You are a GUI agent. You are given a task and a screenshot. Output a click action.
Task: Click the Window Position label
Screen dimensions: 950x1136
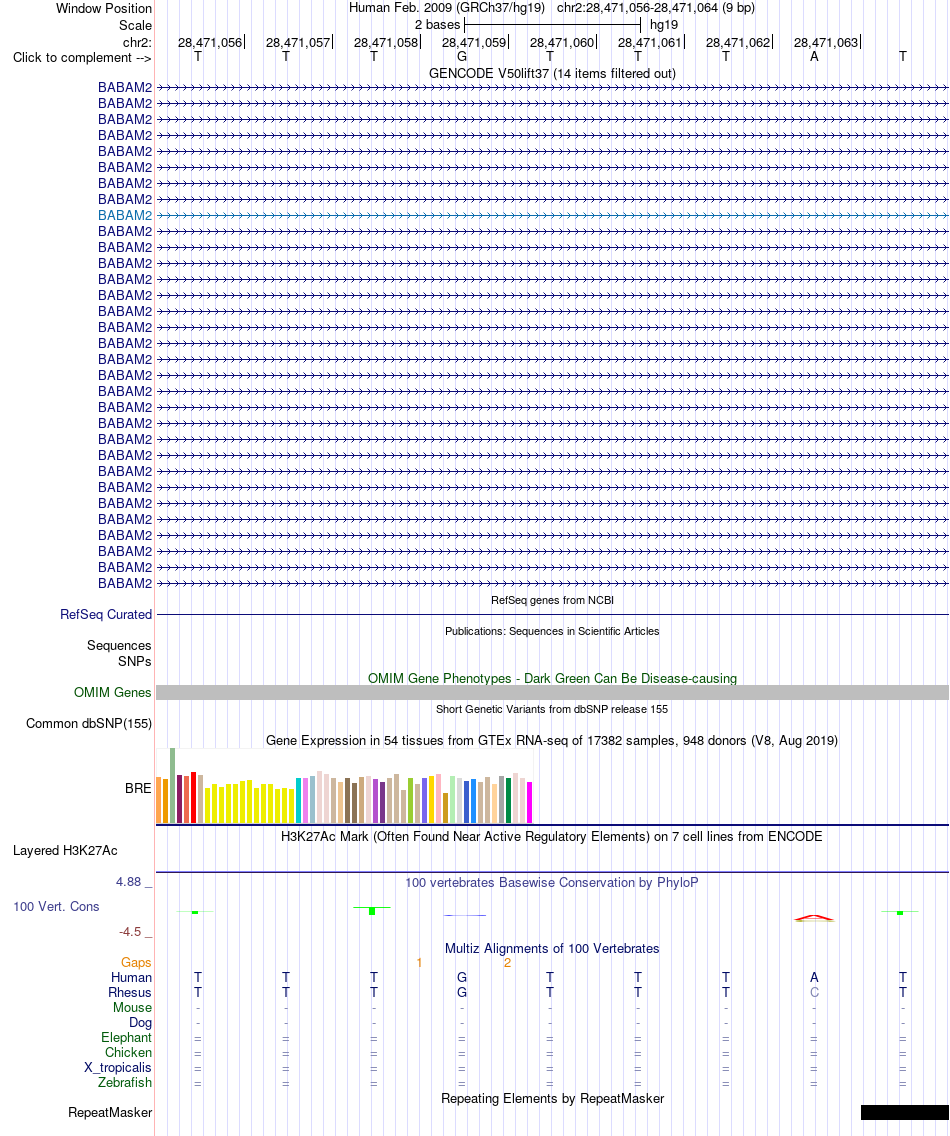104,9
